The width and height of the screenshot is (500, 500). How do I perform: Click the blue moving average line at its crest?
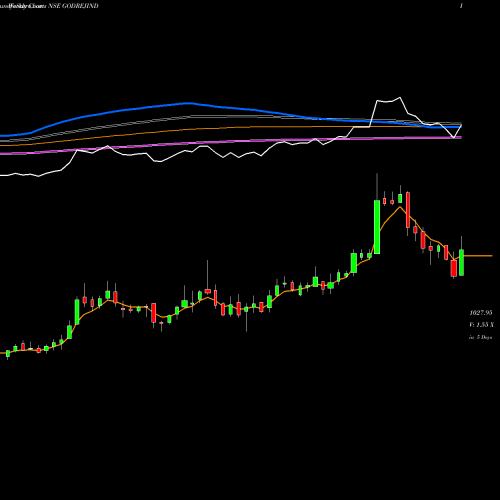point(188,103)
